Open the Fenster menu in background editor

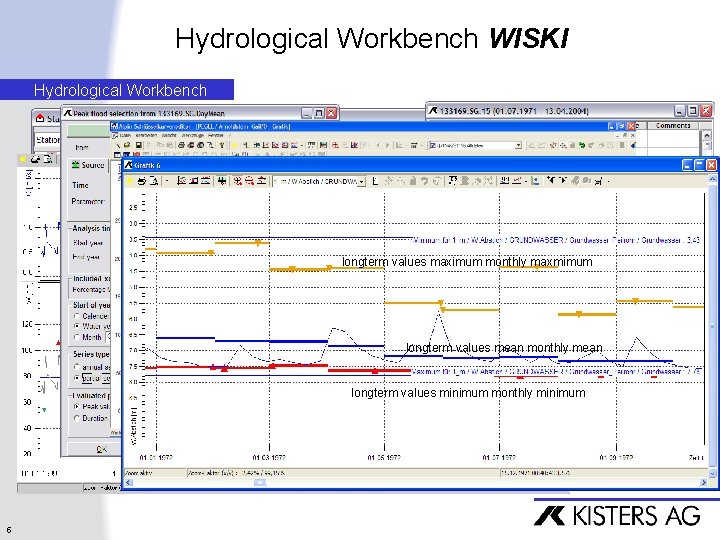pyautogui.click(x=216, y=135)
